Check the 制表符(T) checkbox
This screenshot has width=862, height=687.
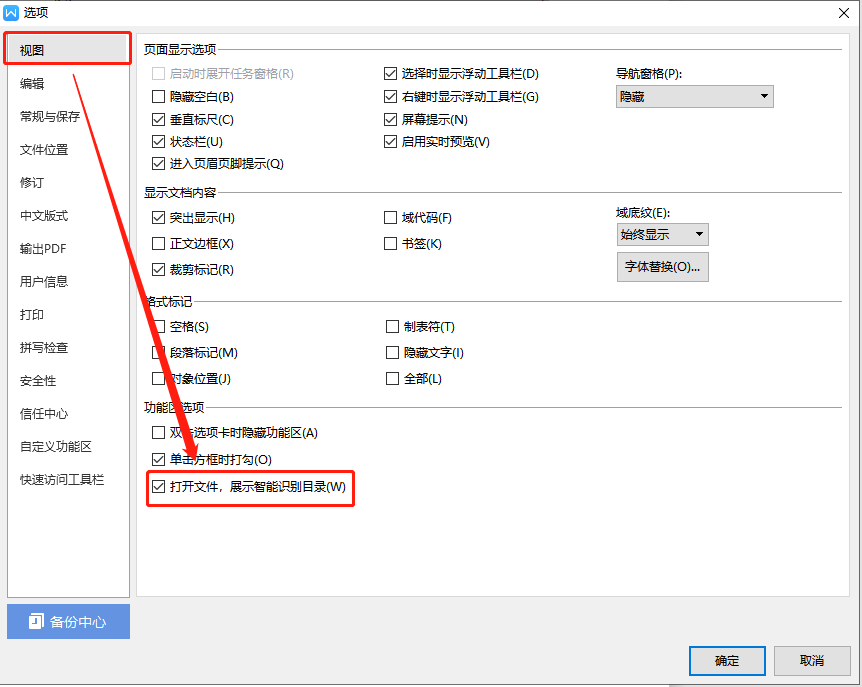pyautogui.click(x=393, y=327)
